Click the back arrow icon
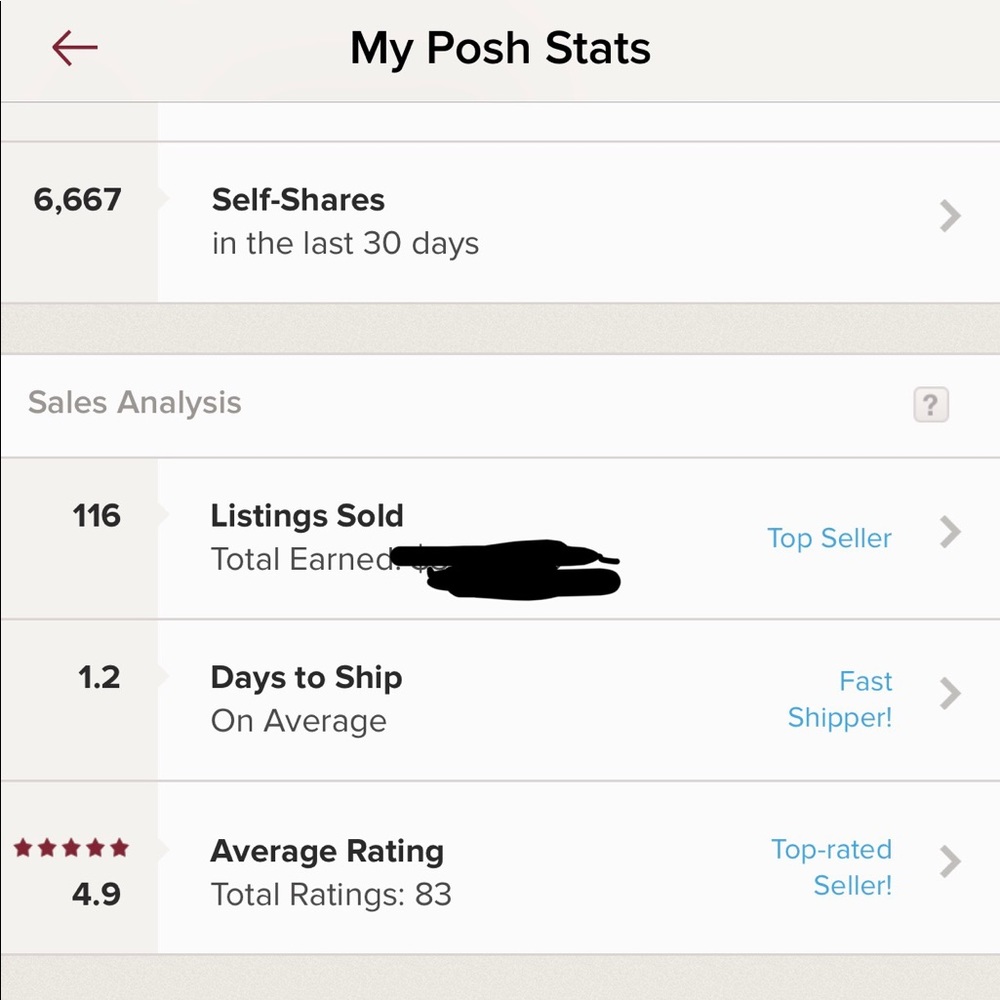Viewport: 1000px width, 1000px height. coord(74,48)
